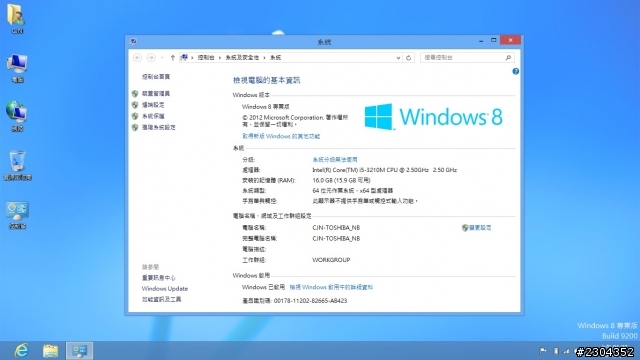
Task: Click the computer icon in address bar
Action: click(184, 58)
